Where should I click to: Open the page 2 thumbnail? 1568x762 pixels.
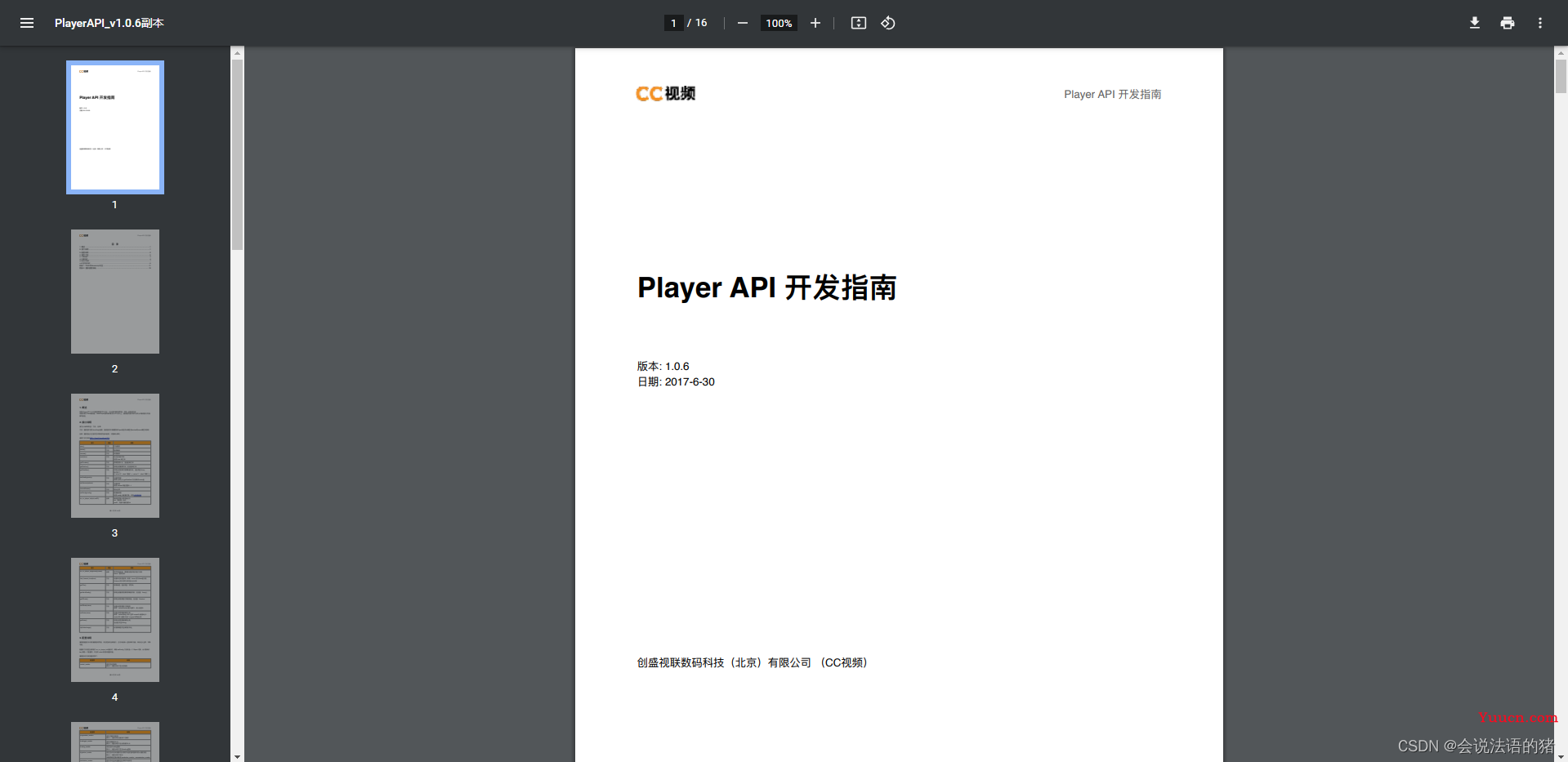(x=115, y=292)
